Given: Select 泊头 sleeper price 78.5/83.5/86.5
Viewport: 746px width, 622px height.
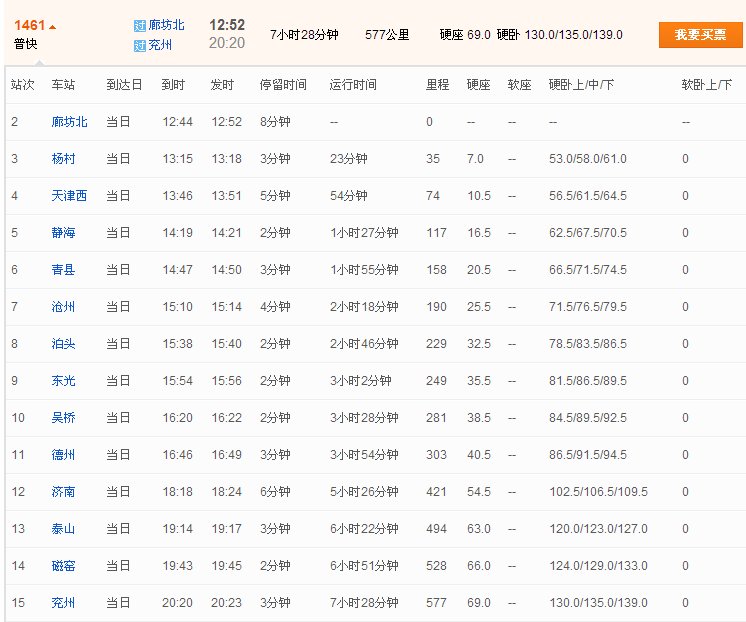Looking at the screenshot, I should (x=588, y=344).
